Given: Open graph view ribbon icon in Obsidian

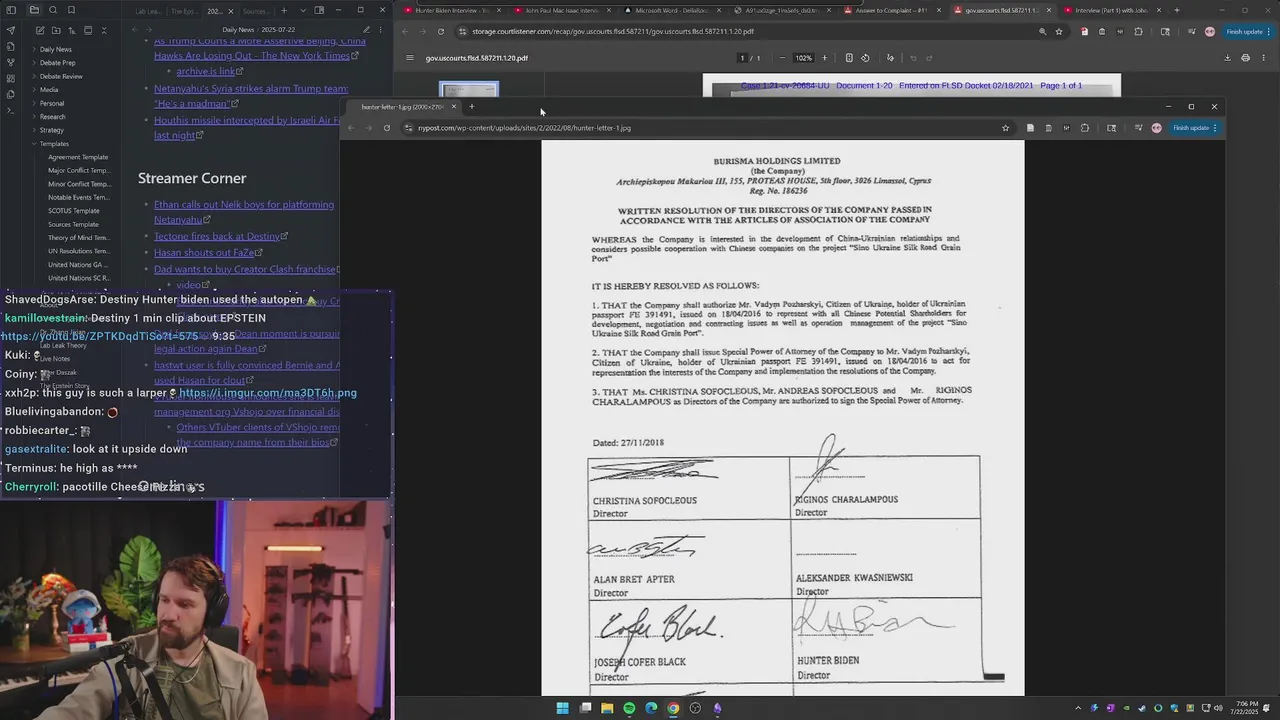Looking at the screenshot, I should (x=11, y=62).
